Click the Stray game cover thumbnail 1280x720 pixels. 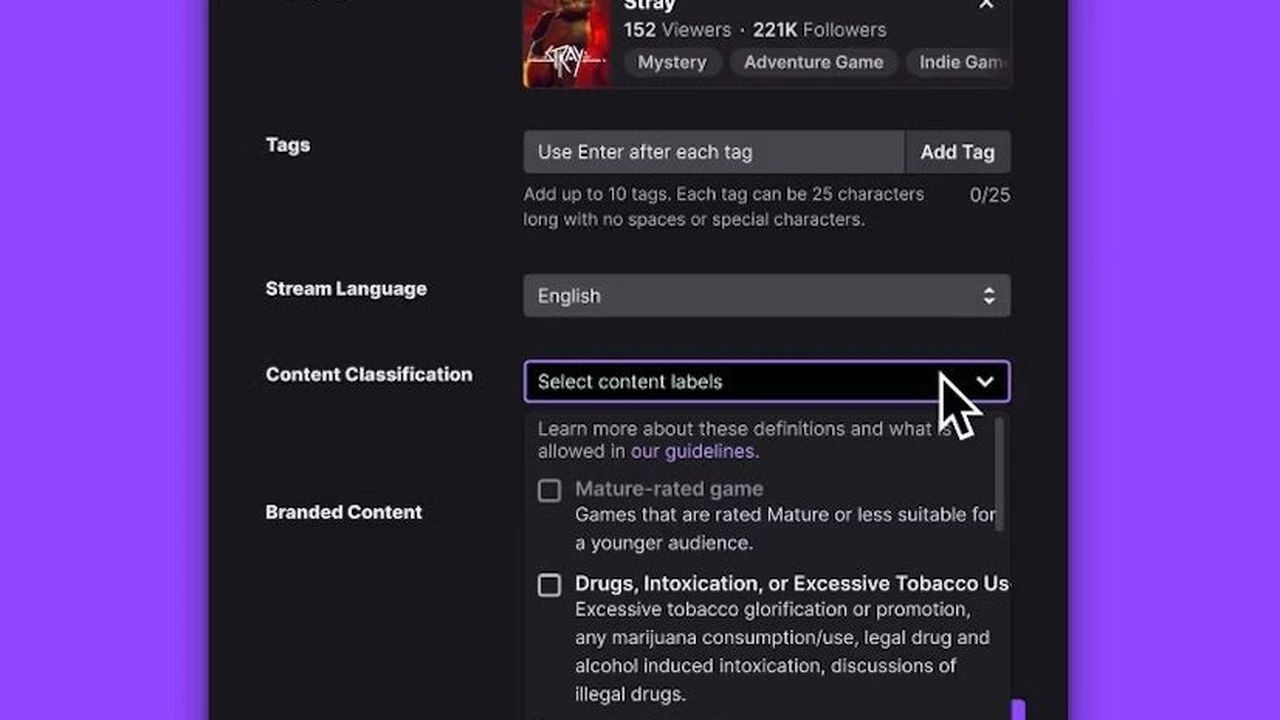pos(566,43)
